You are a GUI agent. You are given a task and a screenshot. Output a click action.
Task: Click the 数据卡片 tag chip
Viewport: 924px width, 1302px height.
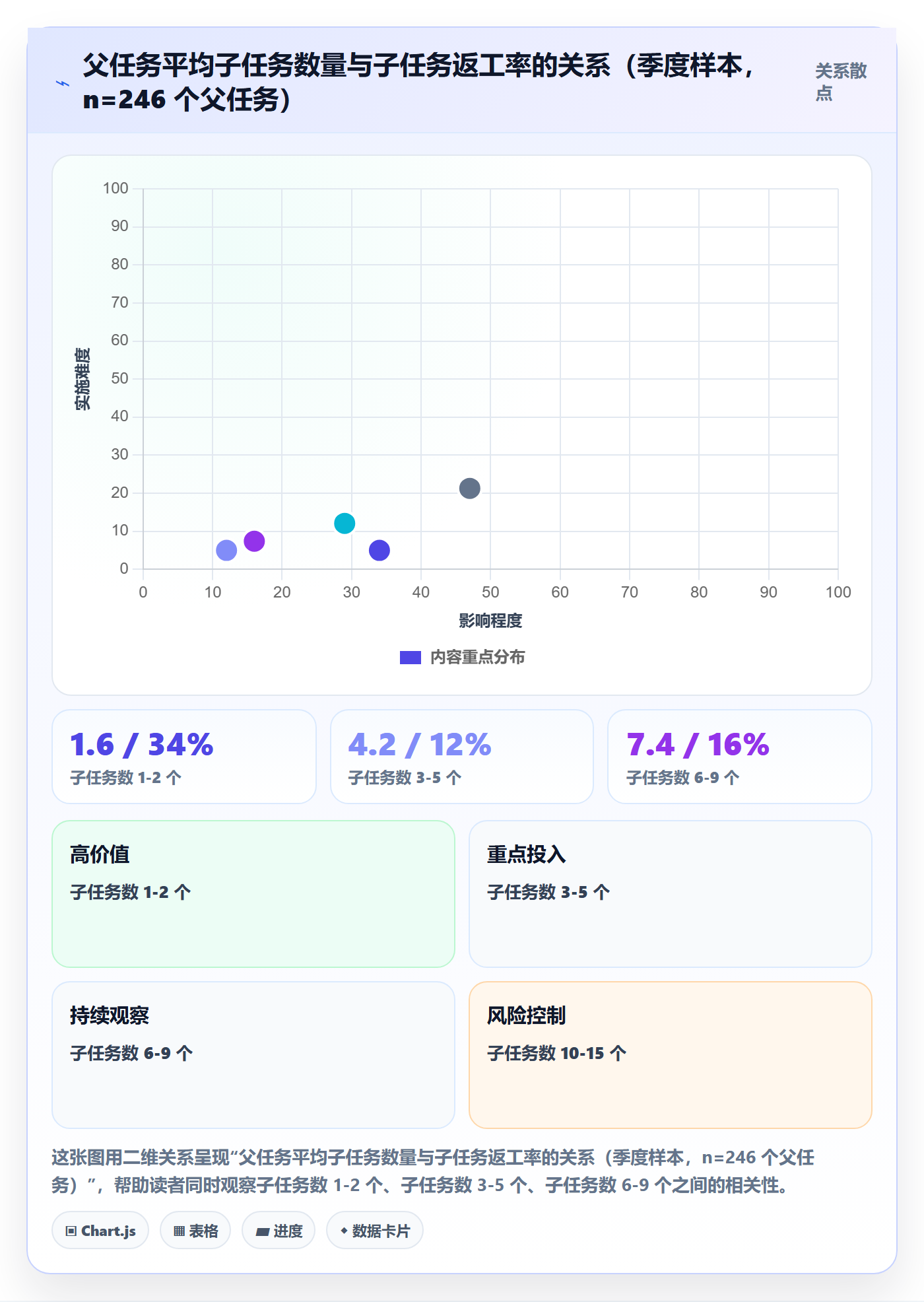pyautogui.click(x=375, y=1231)
